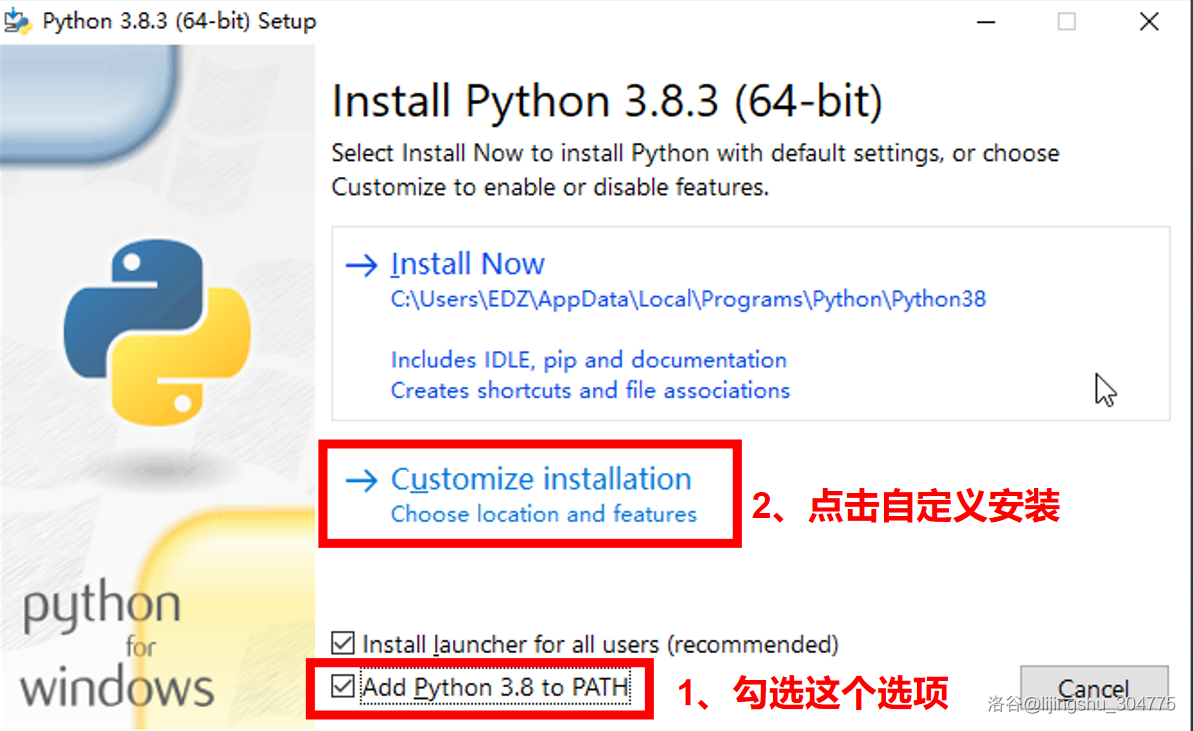Click the arrow icon beside Customize installation
Screen dimensions: 1193x731
click(360, 480)
